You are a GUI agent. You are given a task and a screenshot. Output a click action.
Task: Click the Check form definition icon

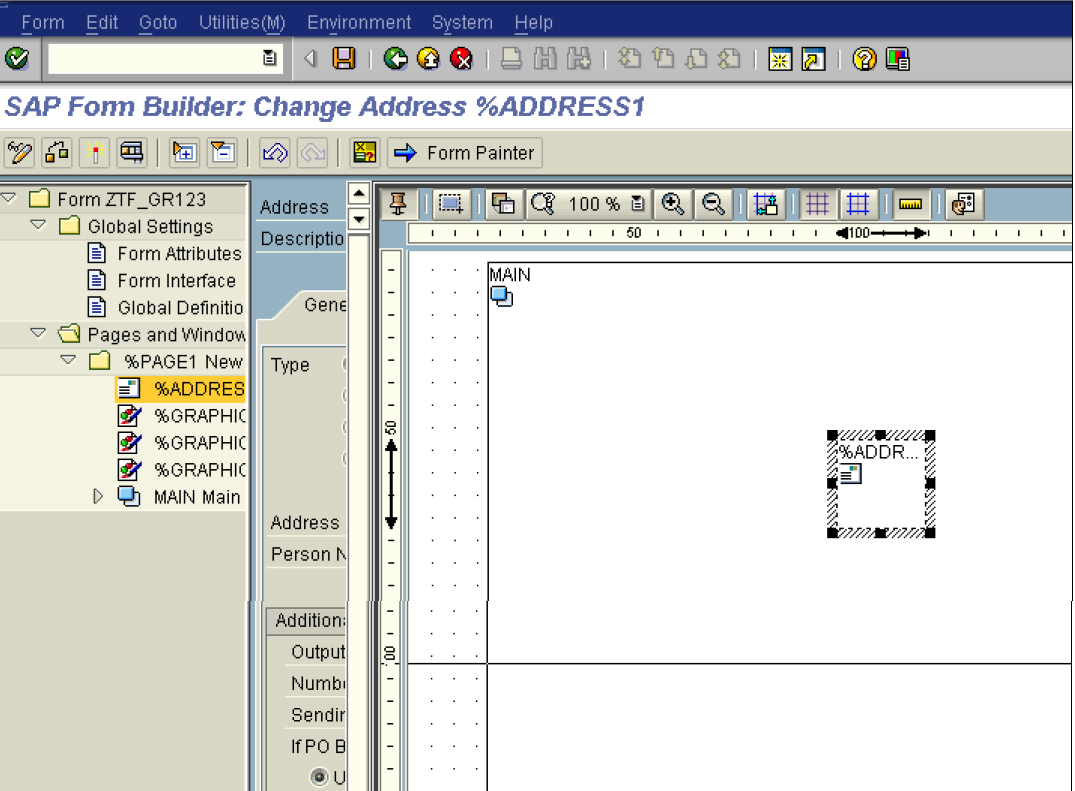[x=57, y=152]
